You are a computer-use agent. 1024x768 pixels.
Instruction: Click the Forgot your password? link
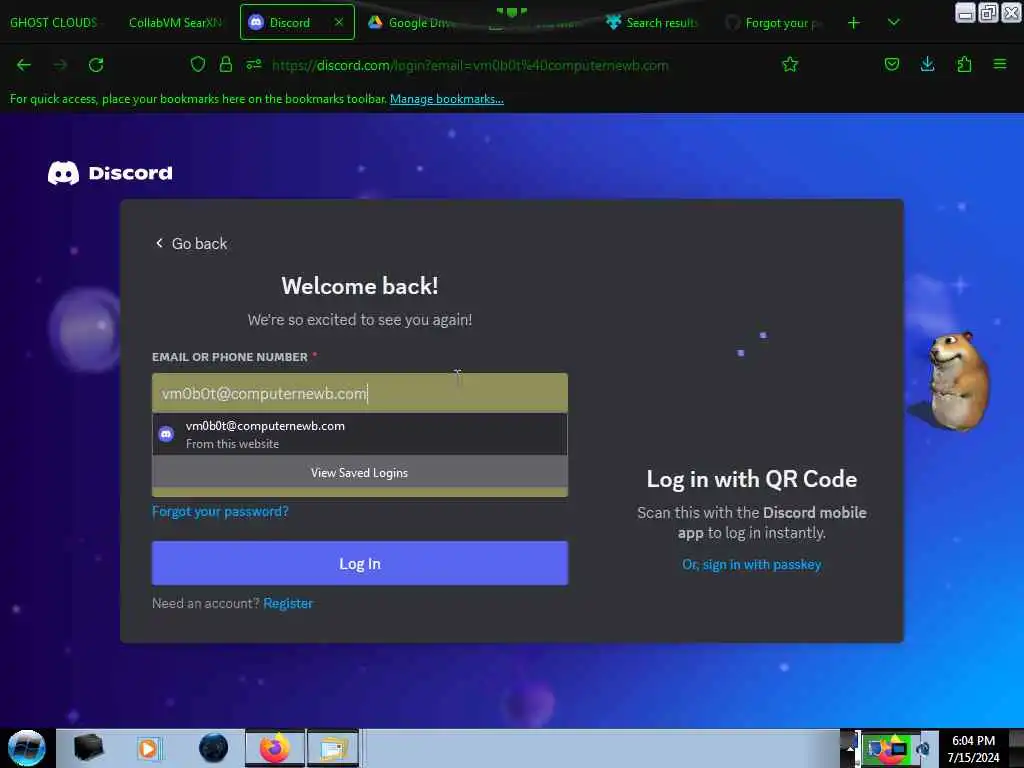point(220,511)
